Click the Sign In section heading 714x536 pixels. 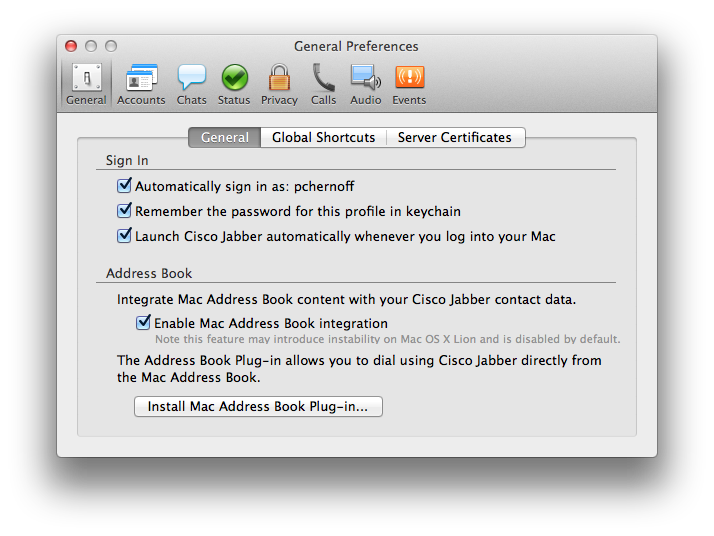point(127,160)
